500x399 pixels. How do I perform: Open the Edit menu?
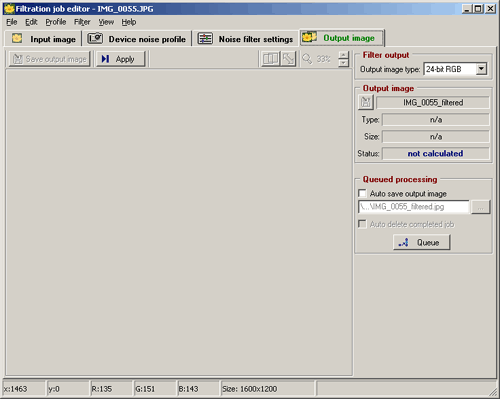click(x=31, y=22)
